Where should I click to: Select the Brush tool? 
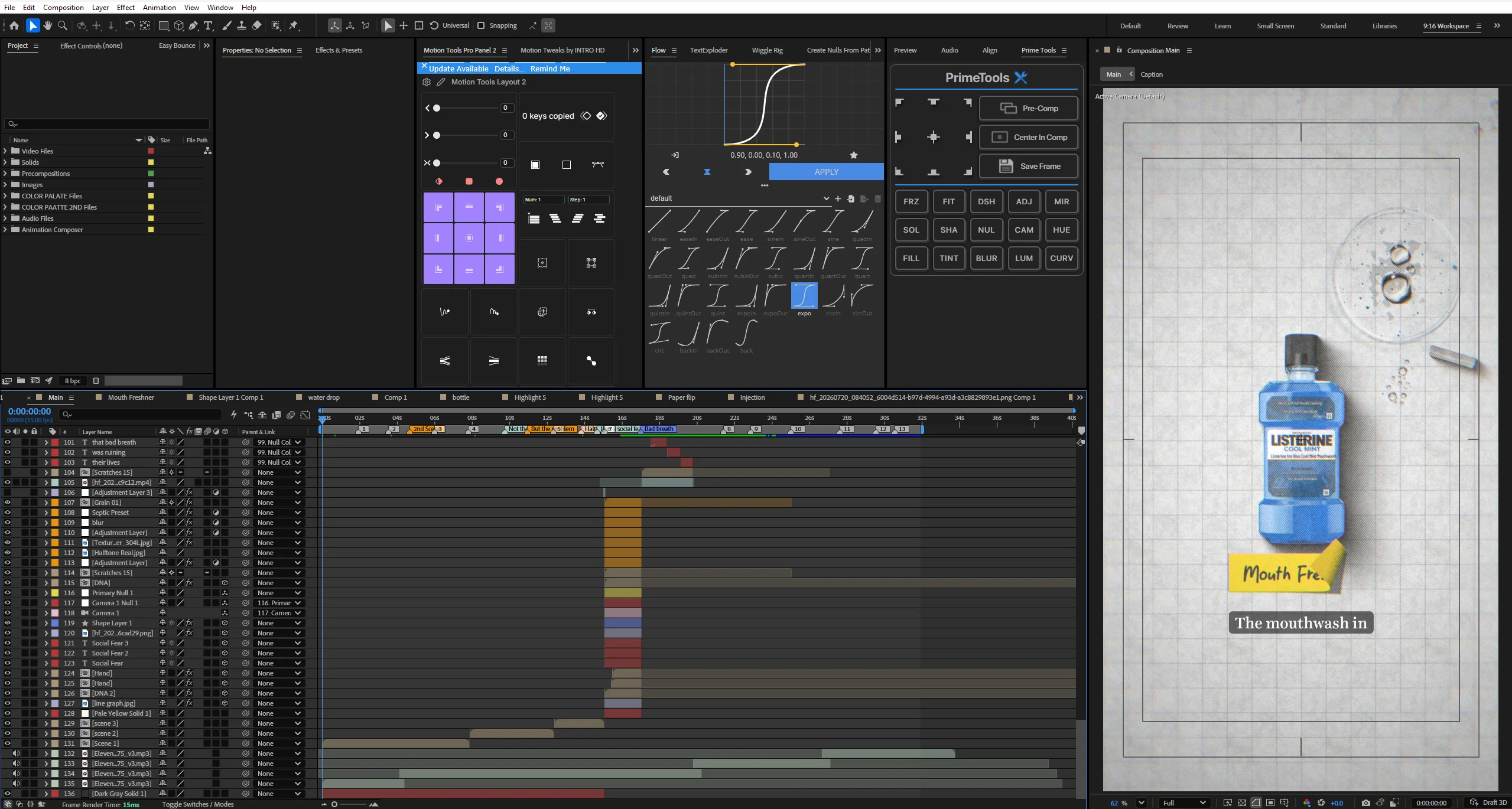coord(227,25)
